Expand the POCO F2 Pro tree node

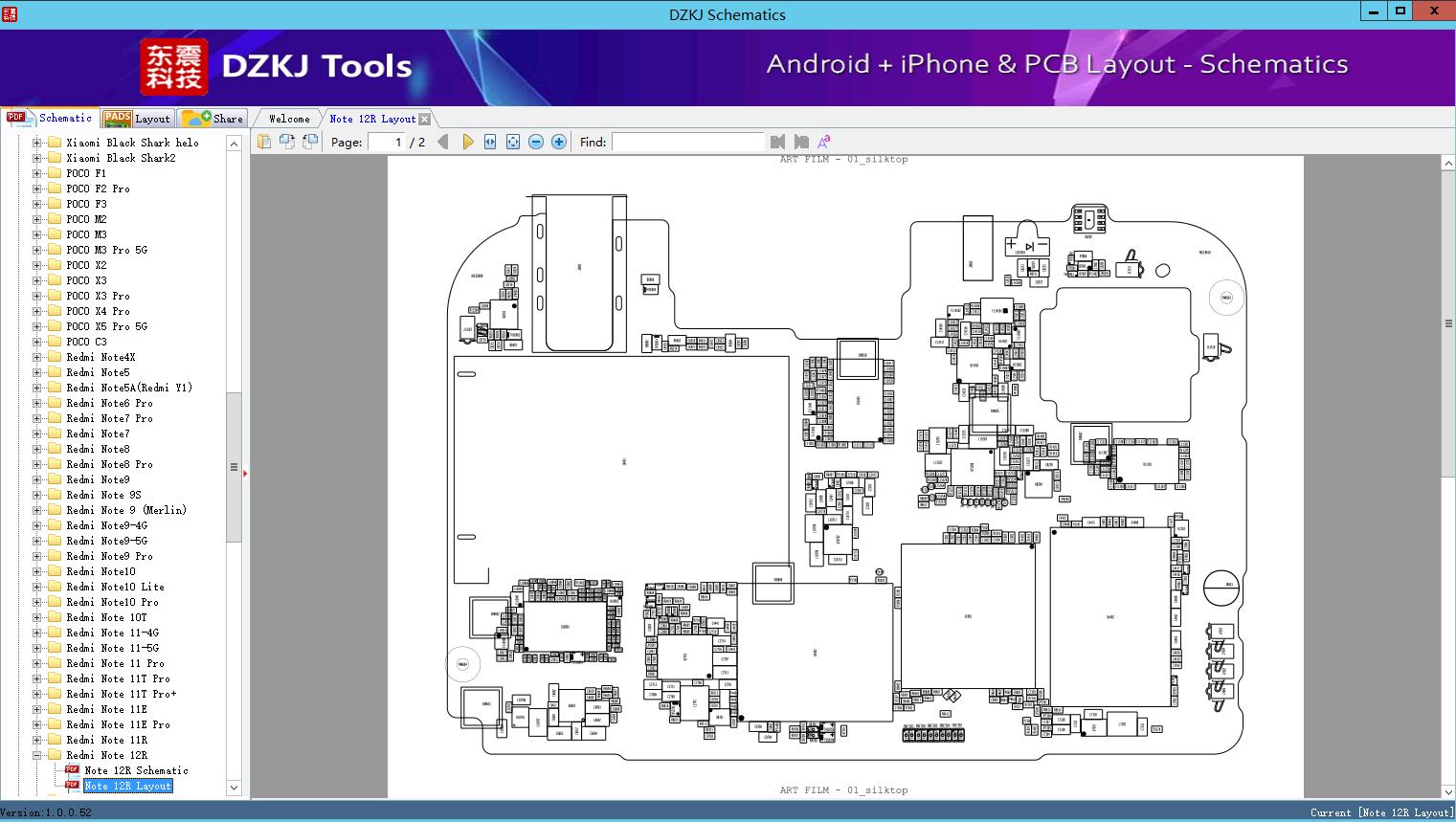[x=36, y=189]
